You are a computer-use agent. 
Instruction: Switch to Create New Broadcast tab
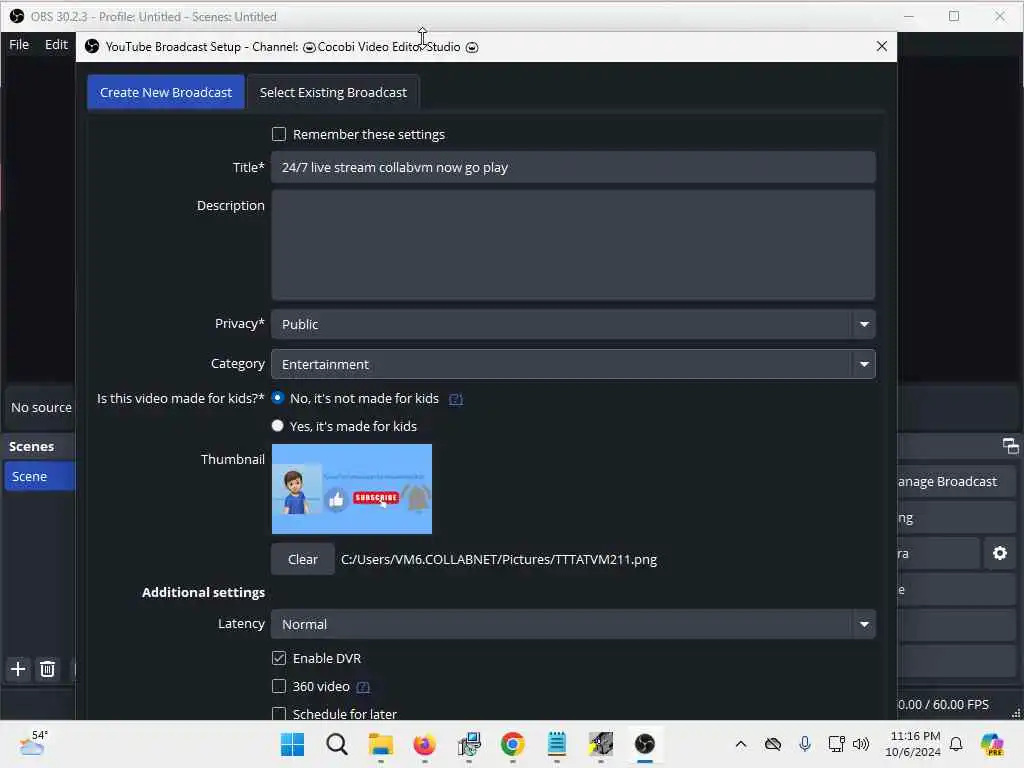coord(166,92)
